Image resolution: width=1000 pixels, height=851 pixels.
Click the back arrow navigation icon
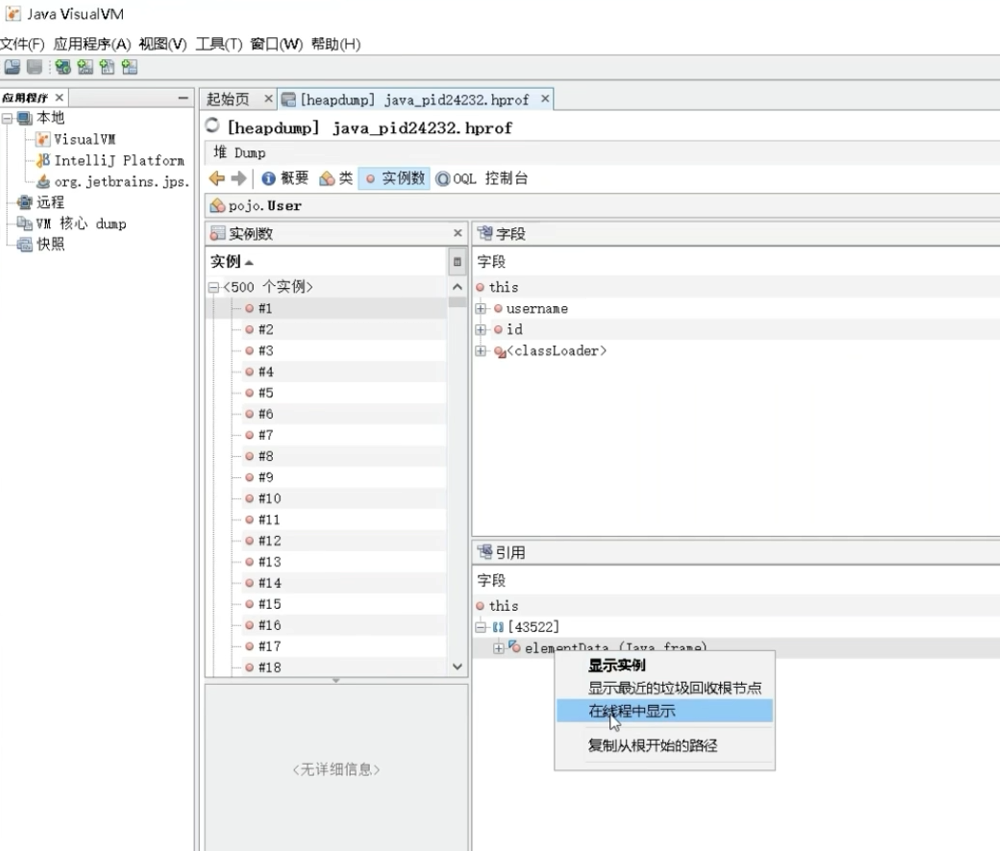point(217,179)
